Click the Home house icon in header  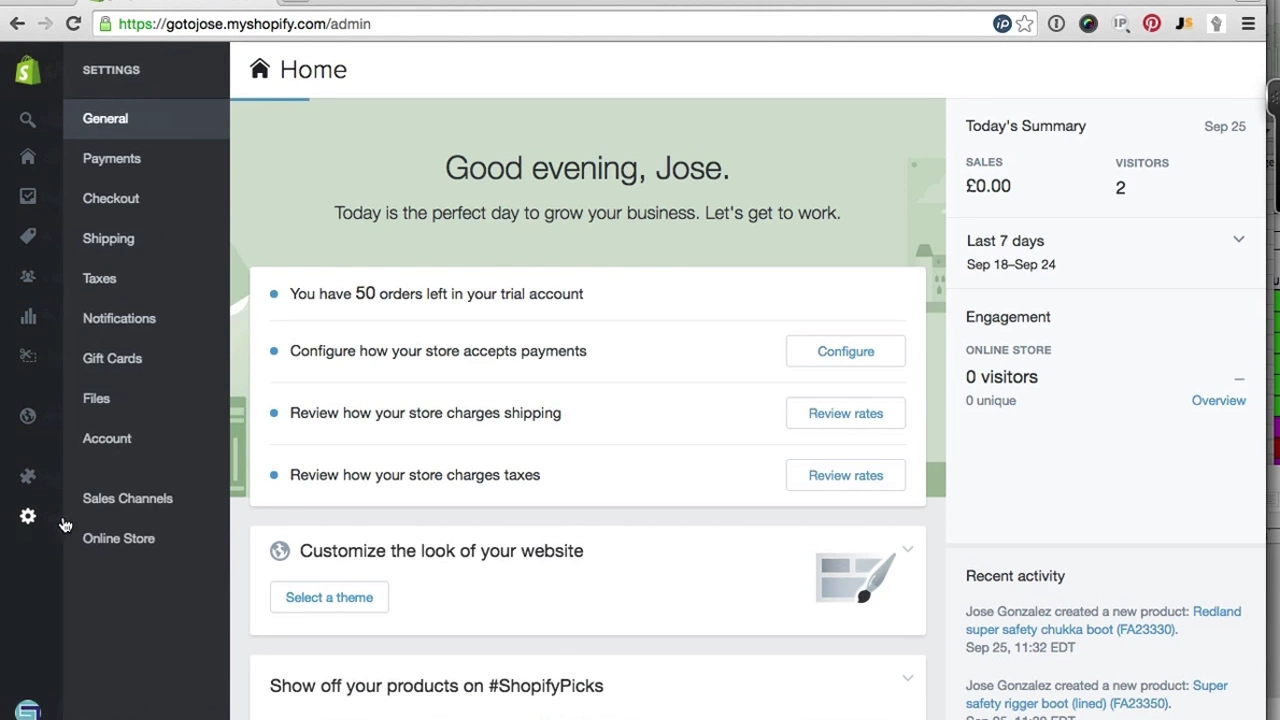tap(260, 68)
